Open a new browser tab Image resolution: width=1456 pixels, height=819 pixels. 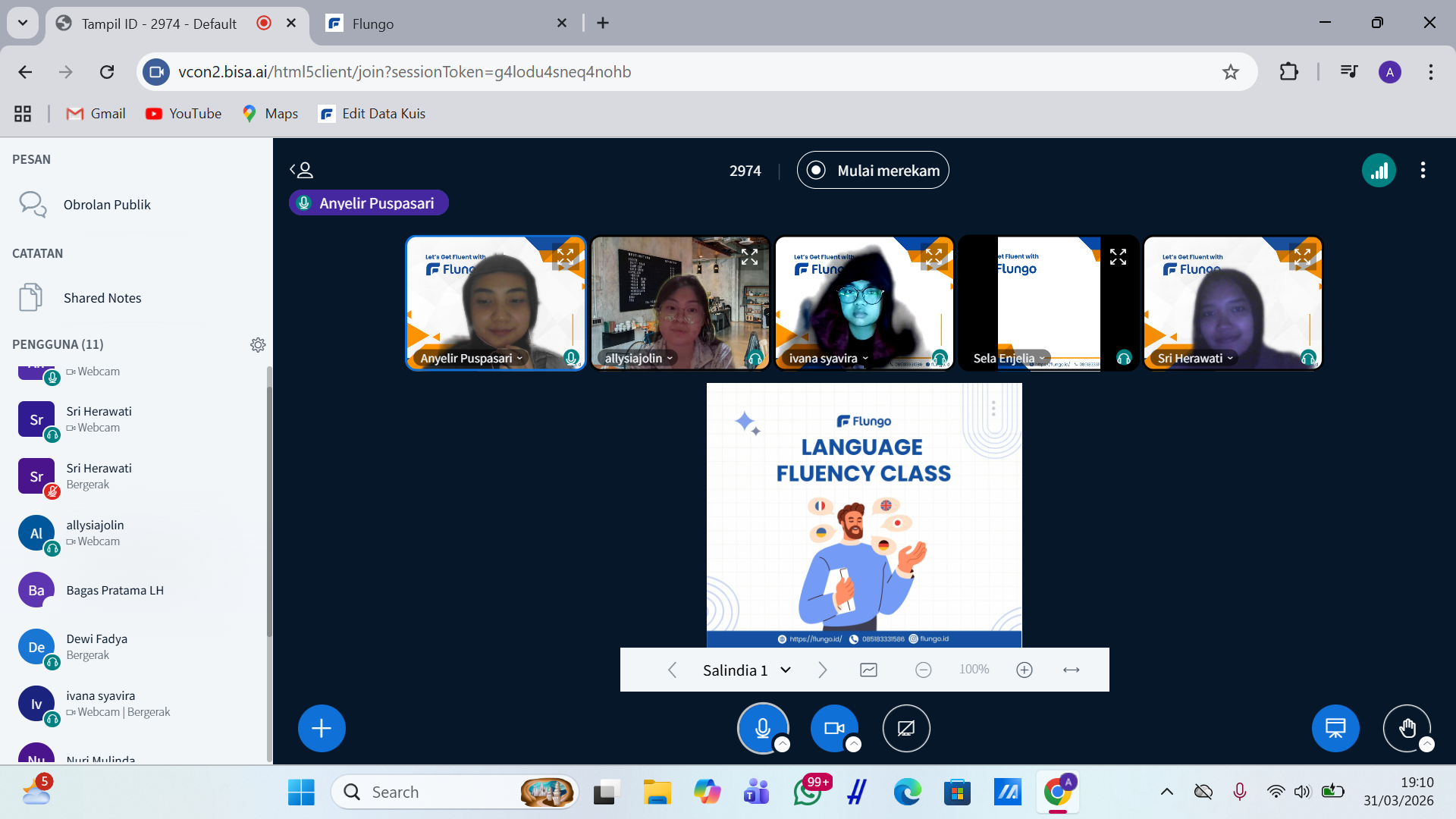pyautogui.click(x=603, y=24)
